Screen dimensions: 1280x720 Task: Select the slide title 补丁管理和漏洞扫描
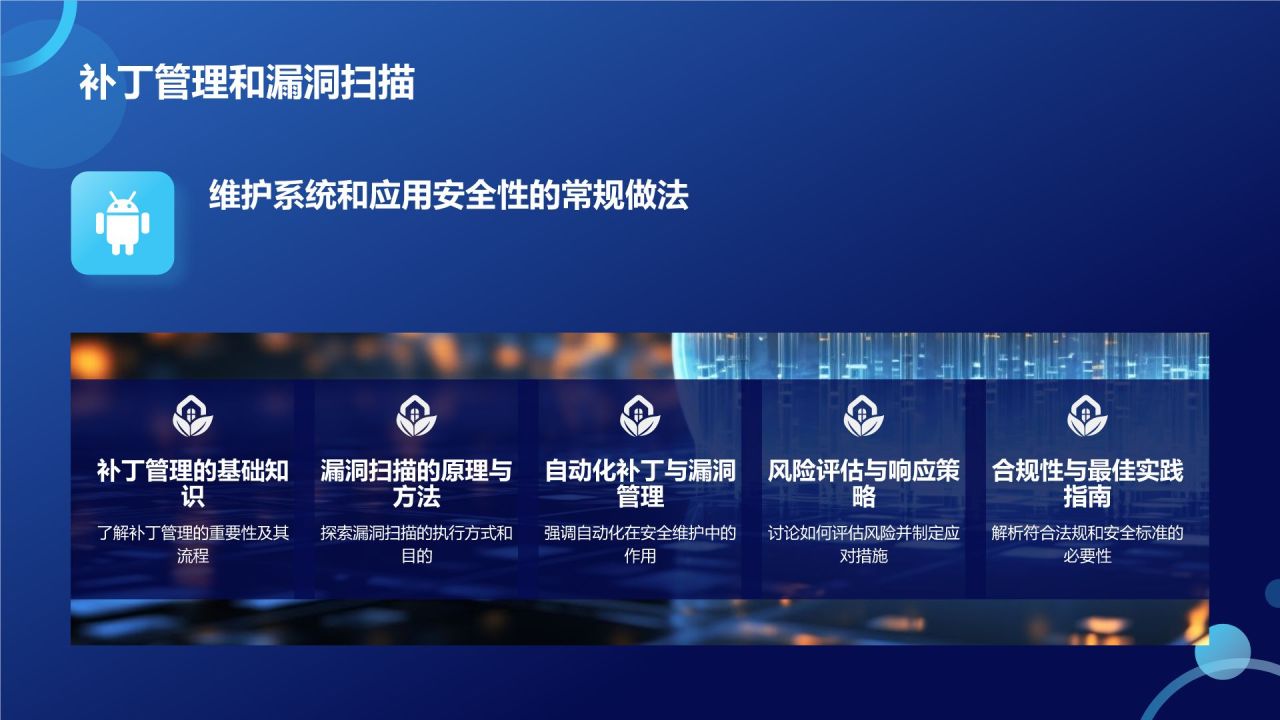[x=247, y=84]
